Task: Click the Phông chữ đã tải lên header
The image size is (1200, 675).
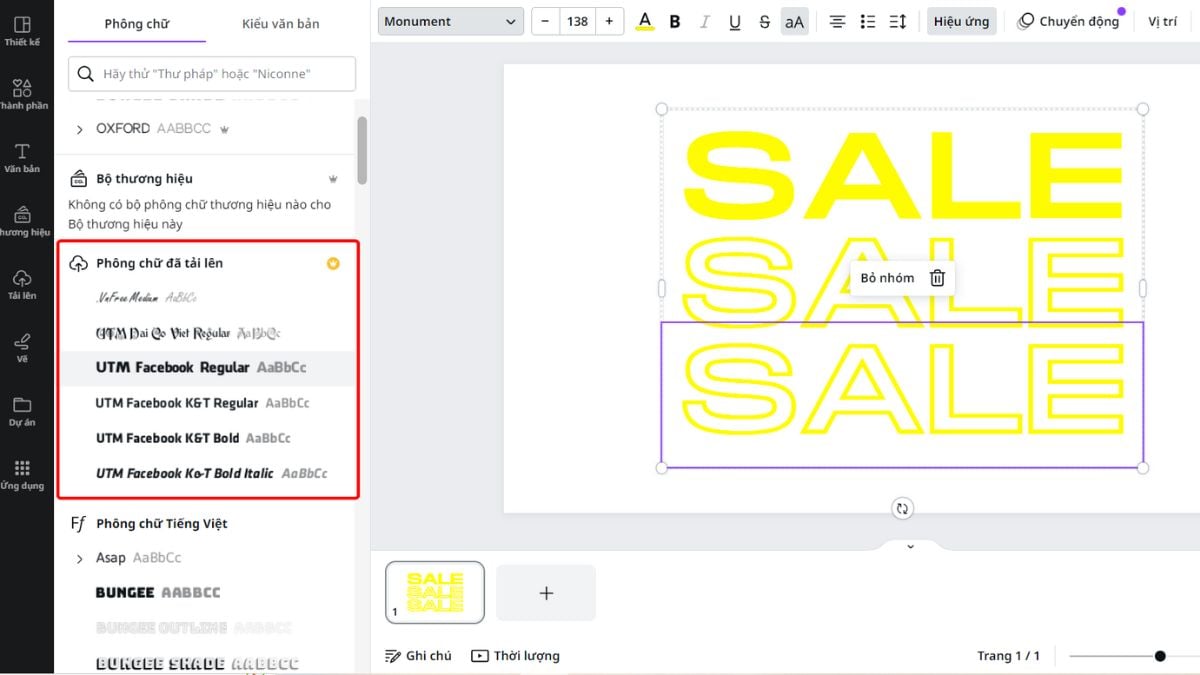Action: [160, 263]
